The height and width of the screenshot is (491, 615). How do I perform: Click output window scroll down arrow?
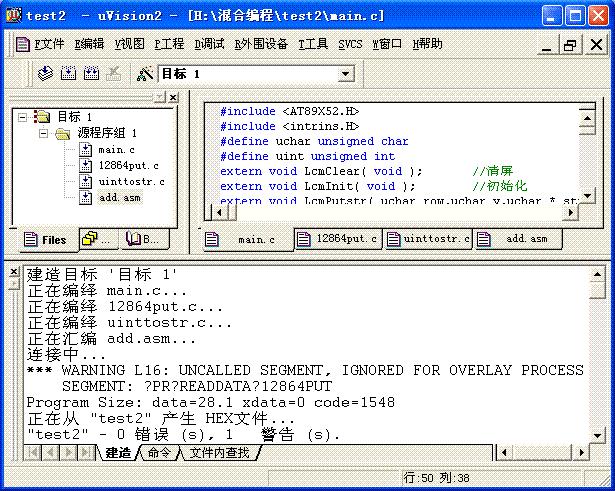coord(597,435)
